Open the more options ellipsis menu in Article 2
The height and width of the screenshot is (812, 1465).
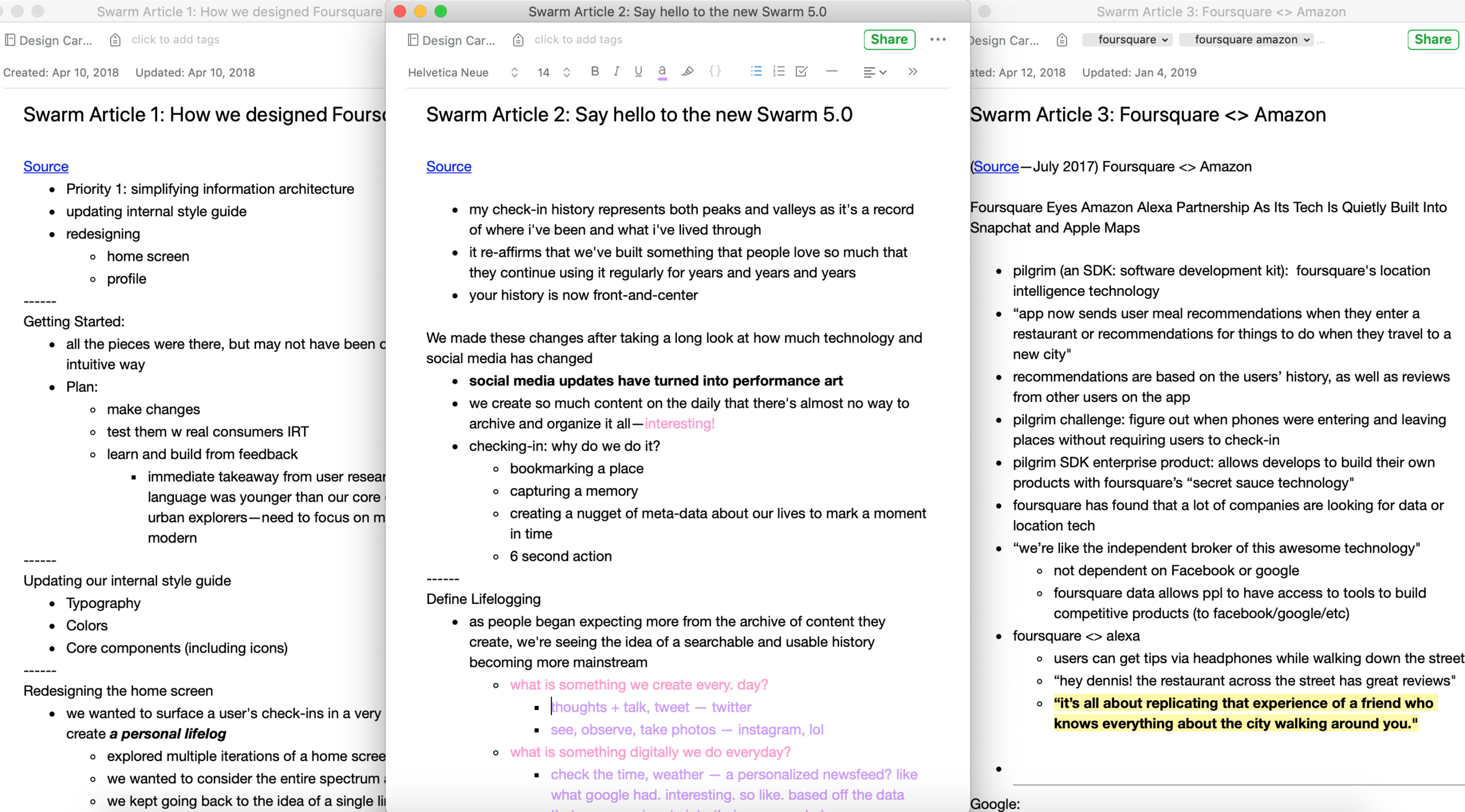coord(938,39)
